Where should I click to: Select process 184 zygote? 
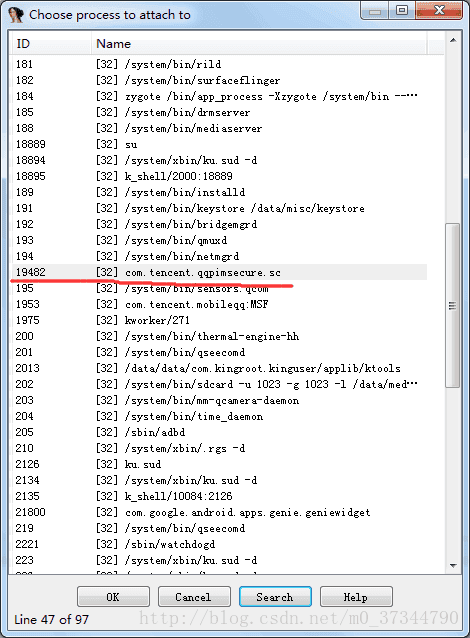[x=219, y=96]
